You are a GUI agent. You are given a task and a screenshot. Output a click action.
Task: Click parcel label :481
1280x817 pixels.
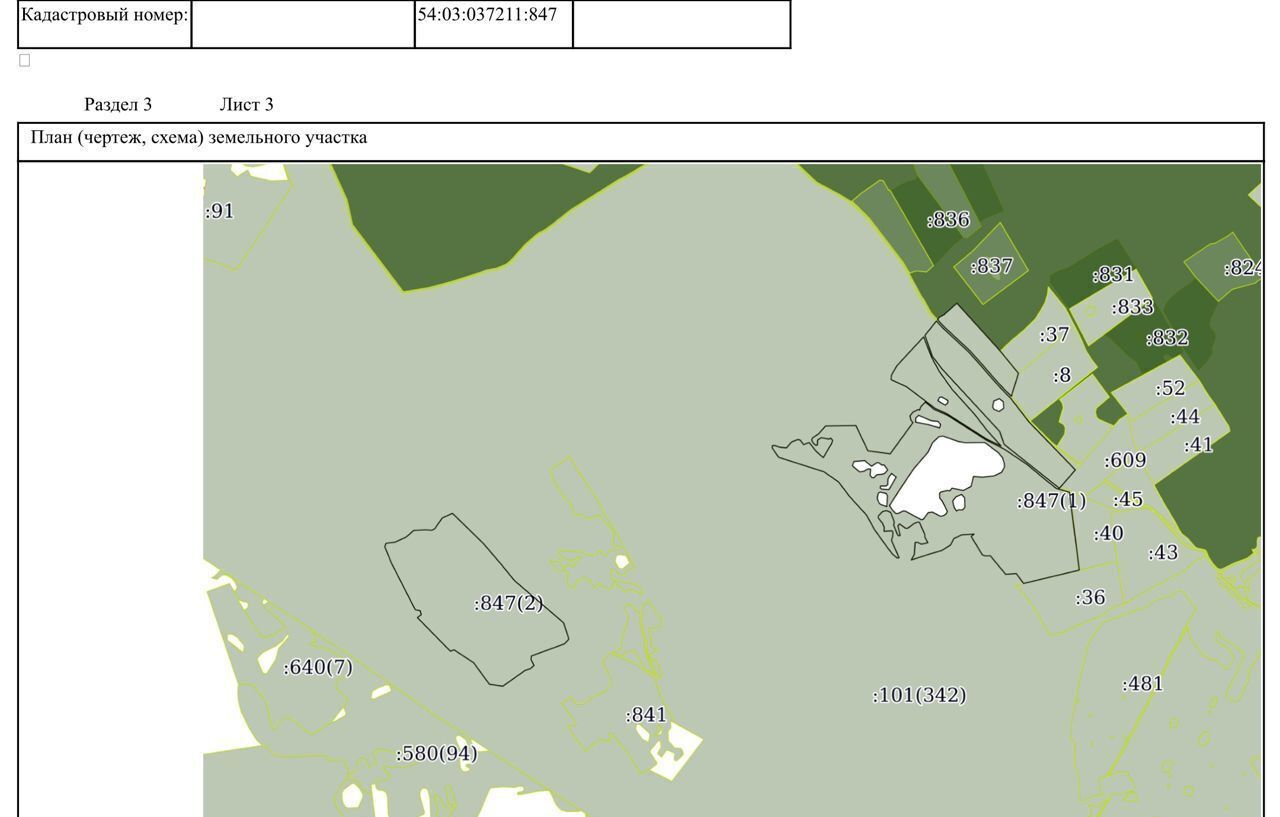click(1143, 685)
